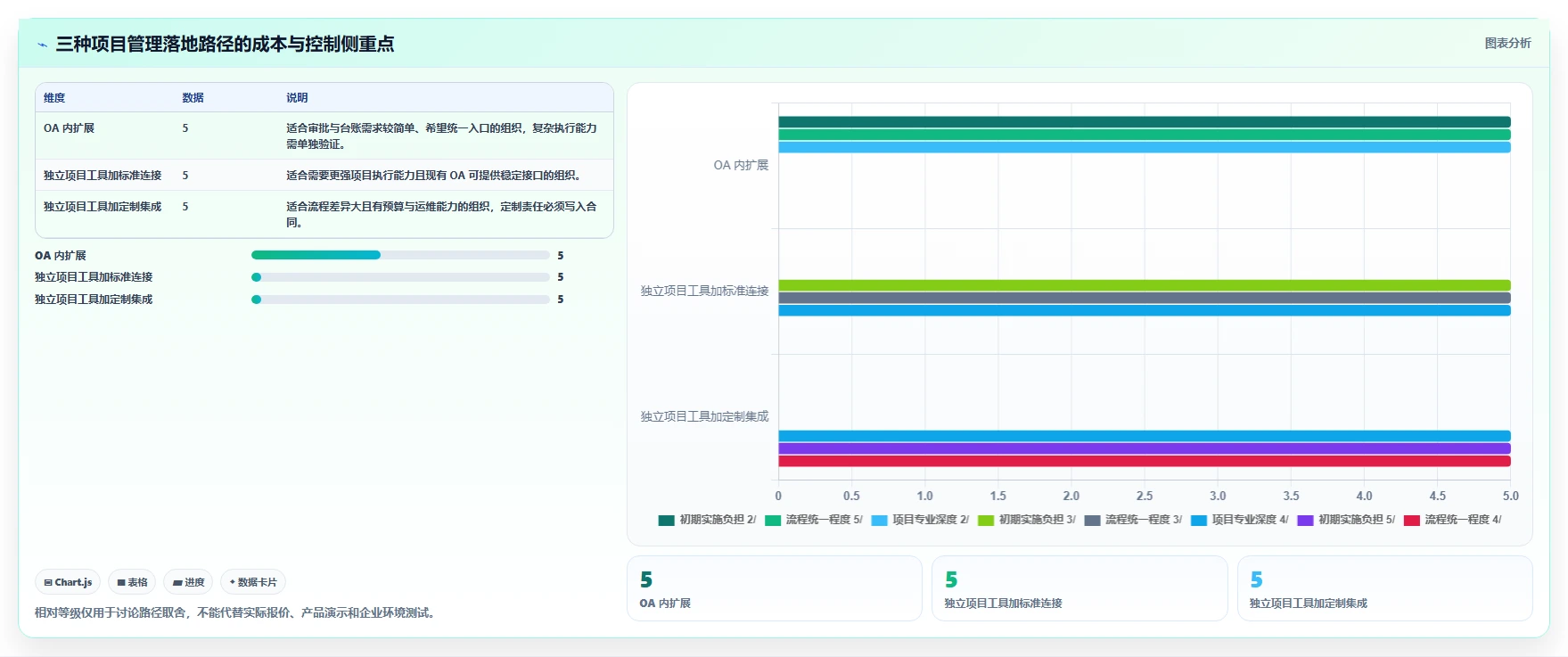The width and height of the screenshot is (1568, 657).
Task: Click the red bar for 独立项目工具加定制集成
Action: (1145, 461)
